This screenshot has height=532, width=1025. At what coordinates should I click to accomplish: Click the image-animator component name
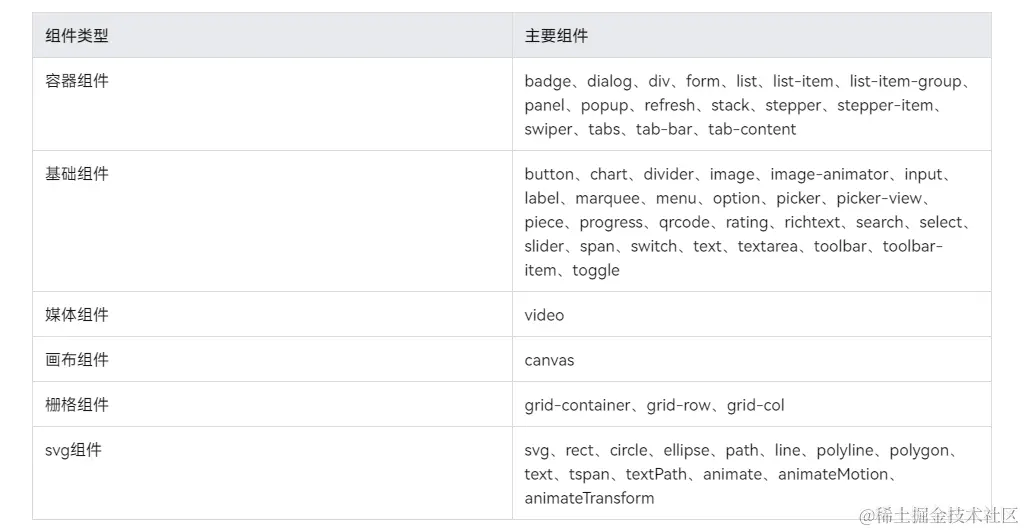[829, 175]
